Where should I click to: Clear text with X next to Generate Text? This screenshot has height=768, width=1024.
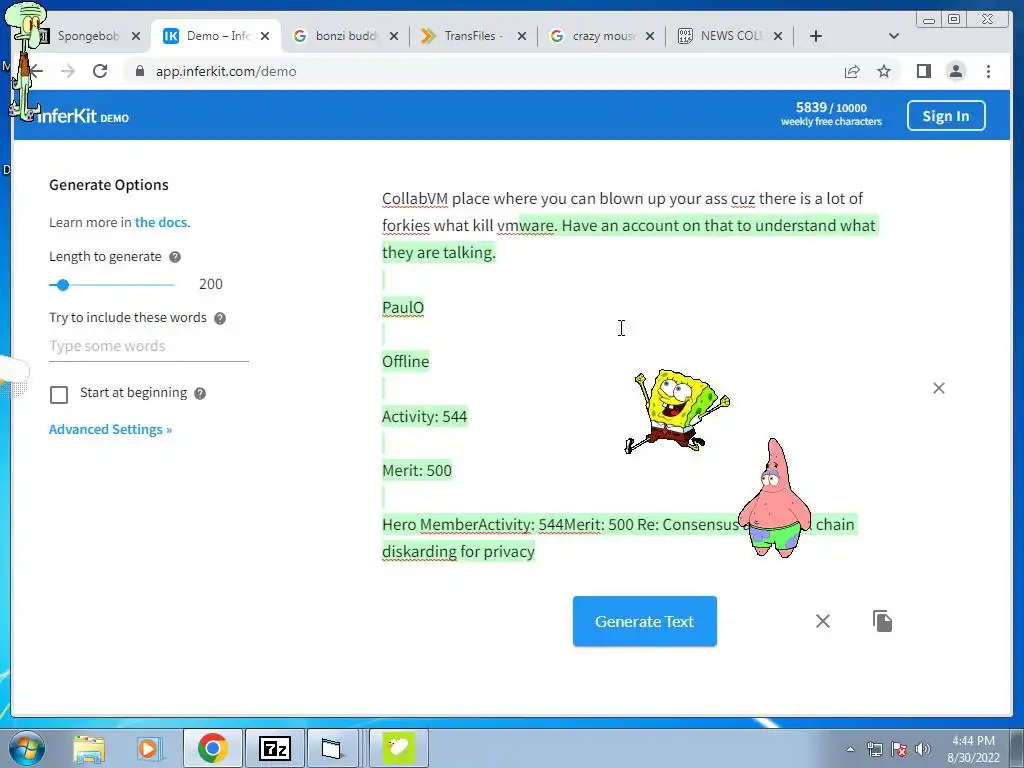coord(823,621)
